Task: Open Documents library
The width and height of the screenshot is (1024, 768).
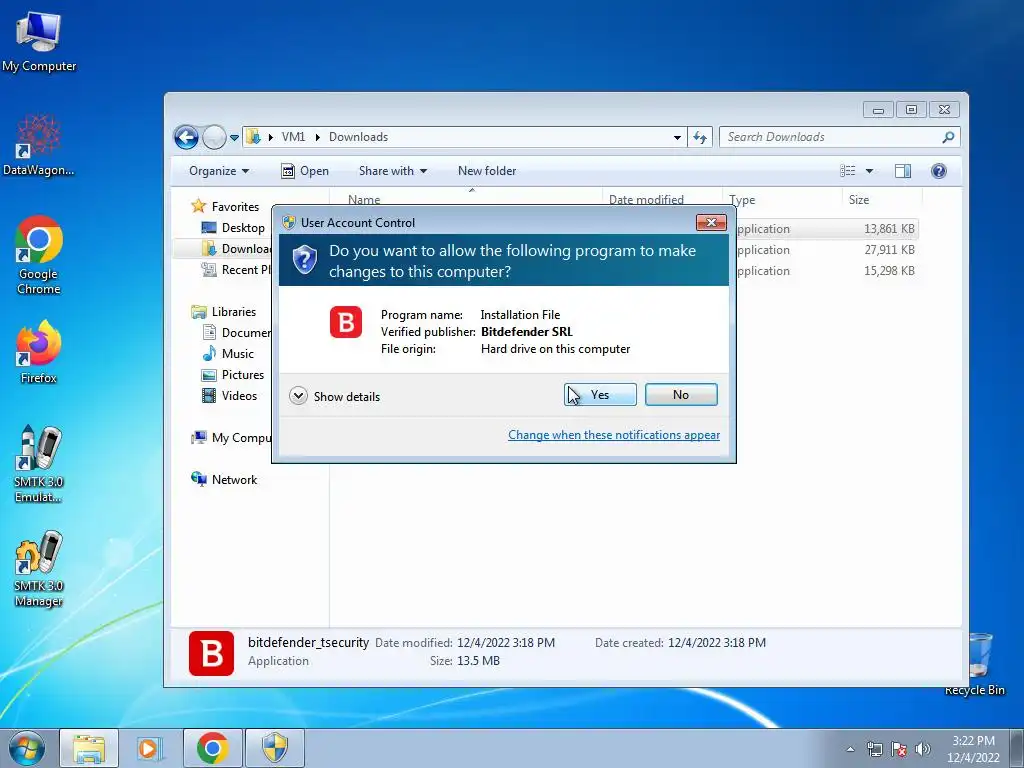Action: (x=236, y=332)
